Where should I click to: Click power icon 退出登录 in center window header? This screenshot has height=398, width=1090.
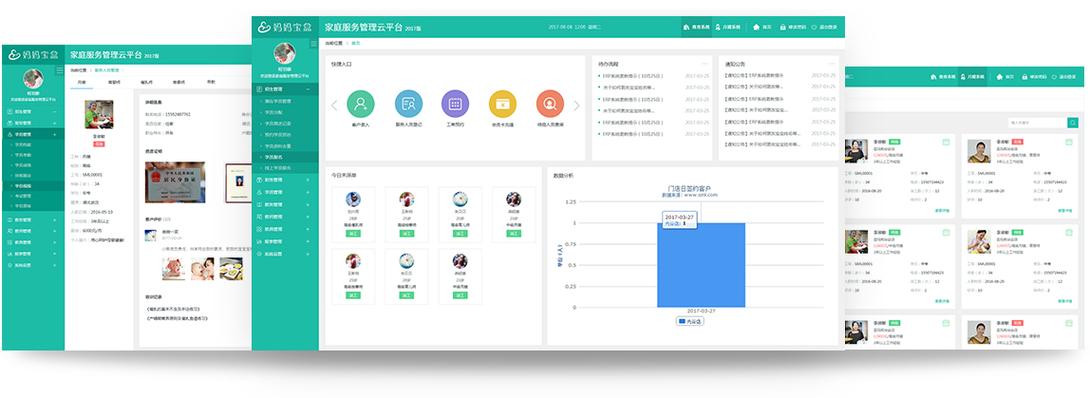coord(814,27)
